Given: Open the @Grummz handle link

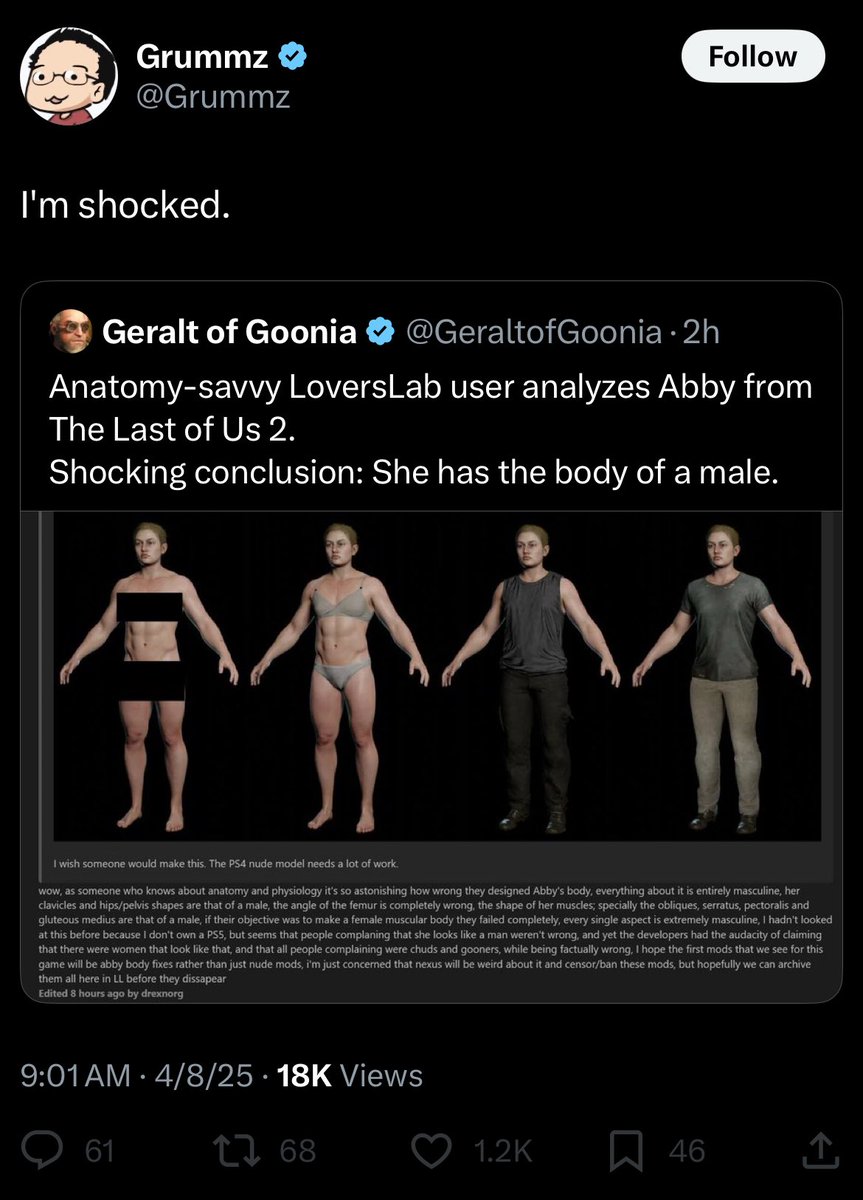Looking at the screenshot, I should [x=213, y=97].
